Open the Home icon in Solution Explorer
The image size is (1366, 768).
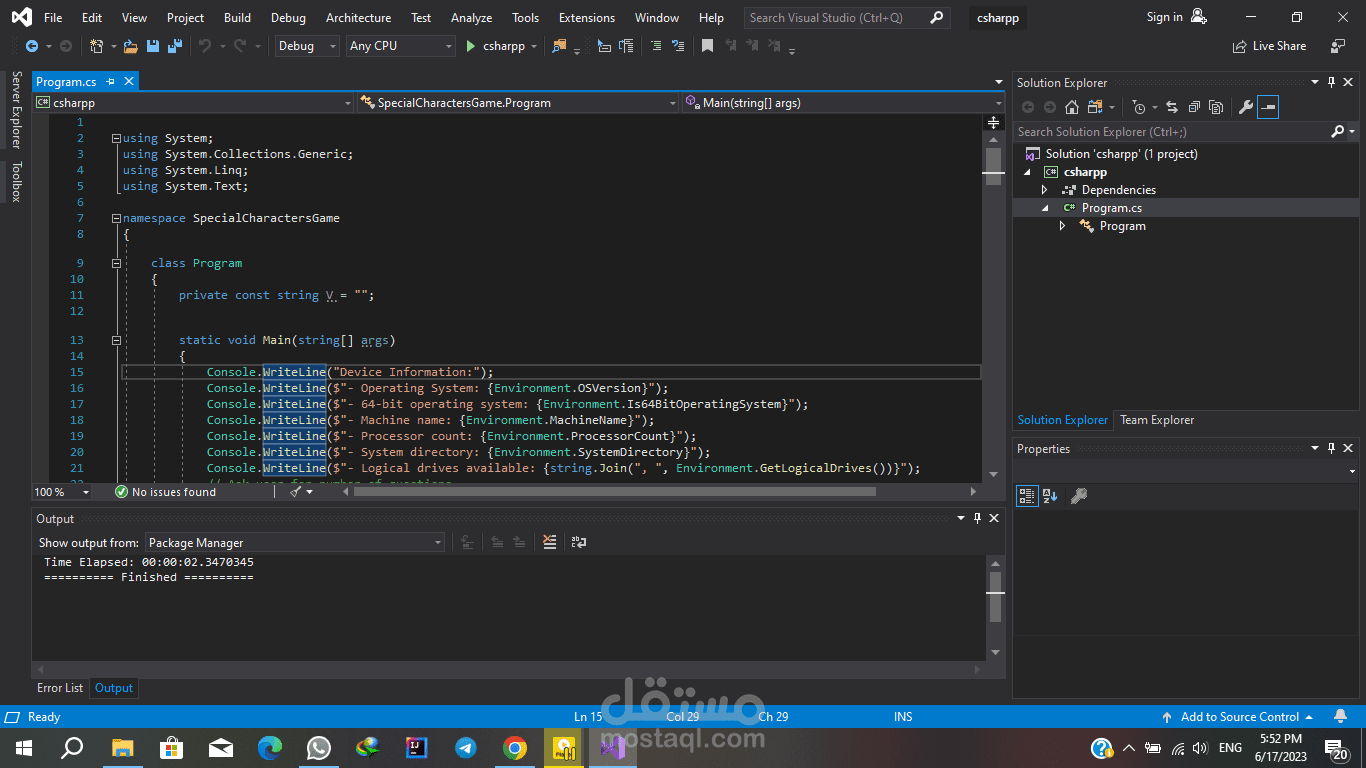1072,107
